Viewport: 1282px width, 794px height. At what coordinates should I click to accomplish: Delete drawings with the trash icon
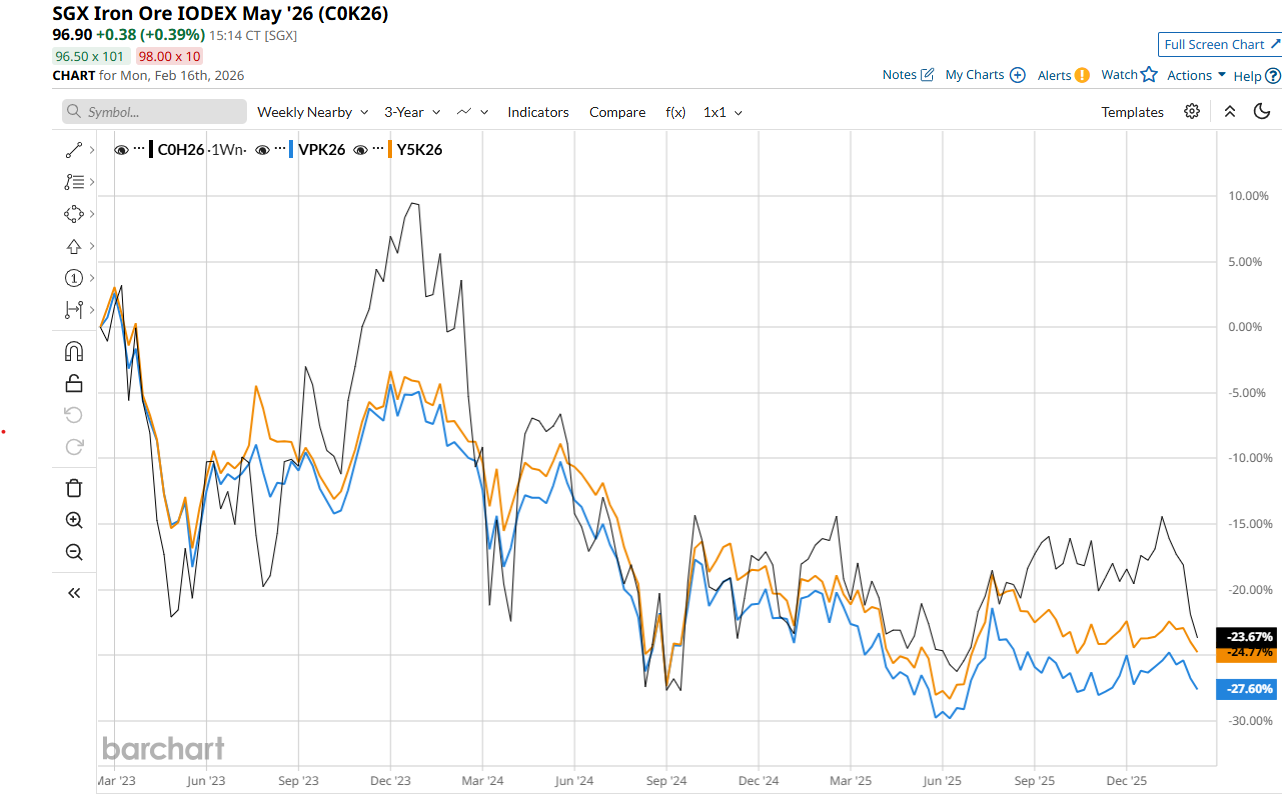[x=74, y=488]
